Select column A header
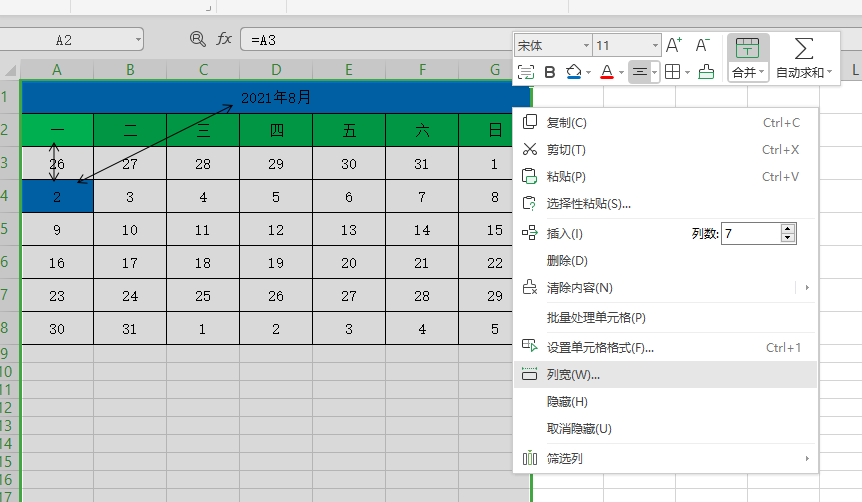Viewport: 862px width, 502px height. (x=57, y=70)
